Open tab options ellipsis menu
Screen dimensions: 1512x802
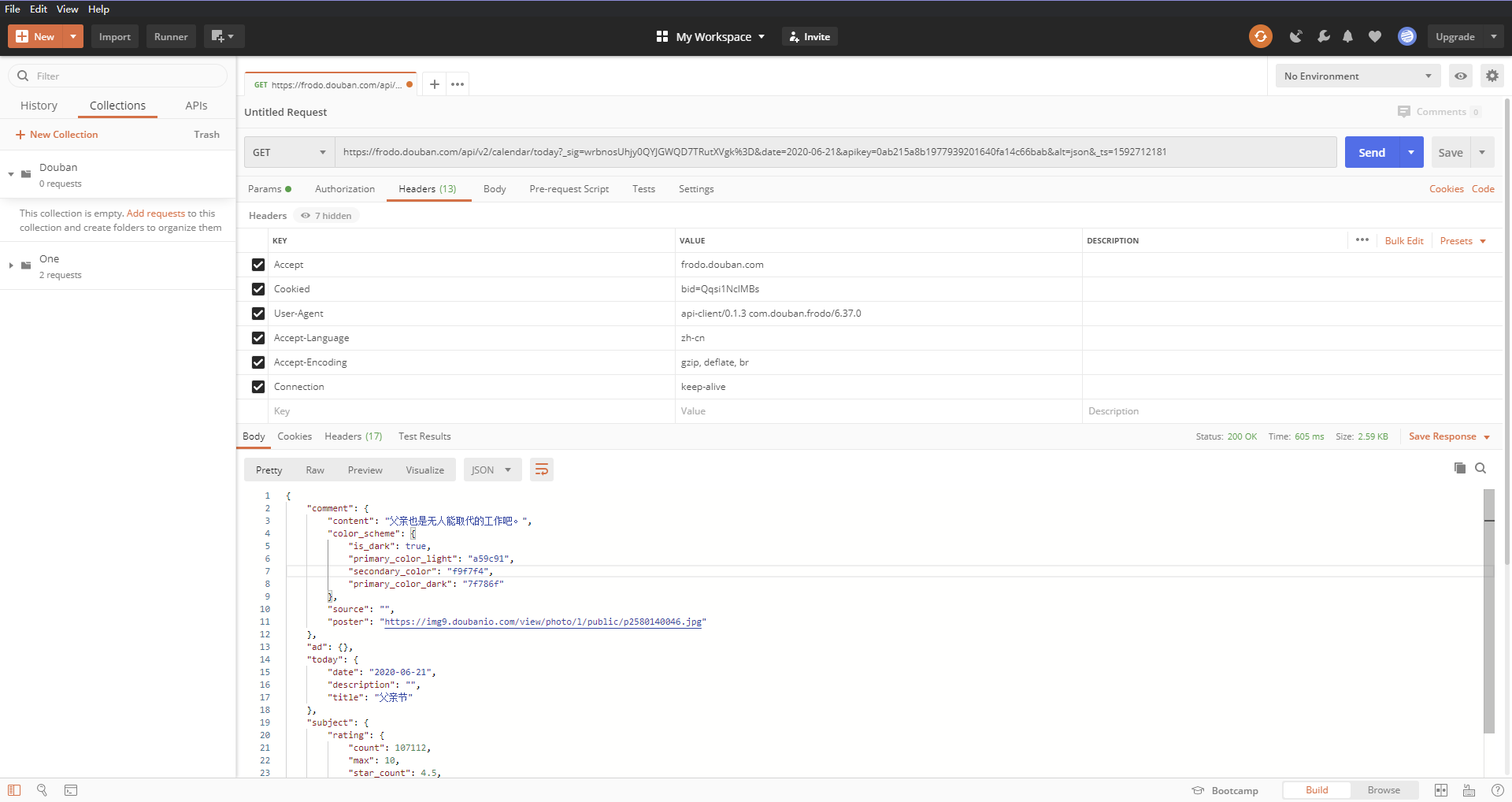pos(458,84)
